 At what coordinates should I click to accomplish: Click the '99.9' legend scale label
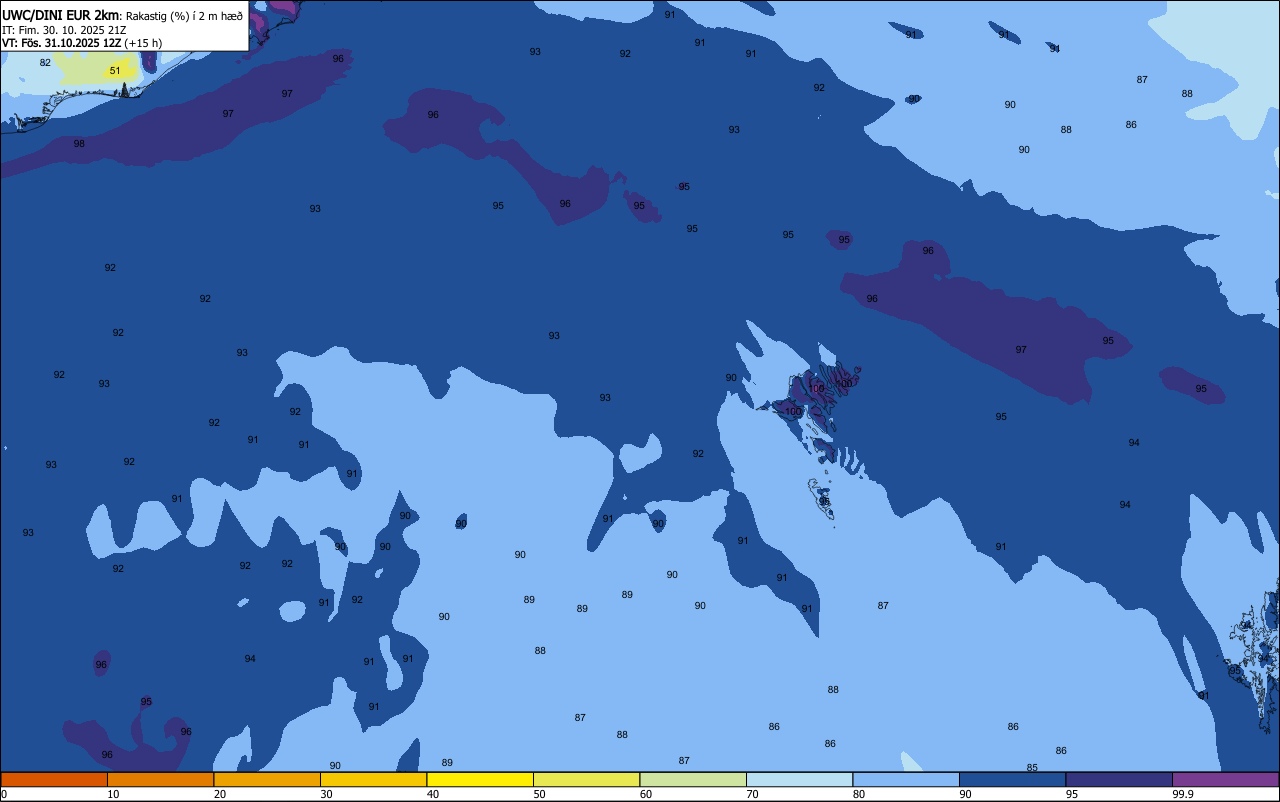(x=1182, y=794)
